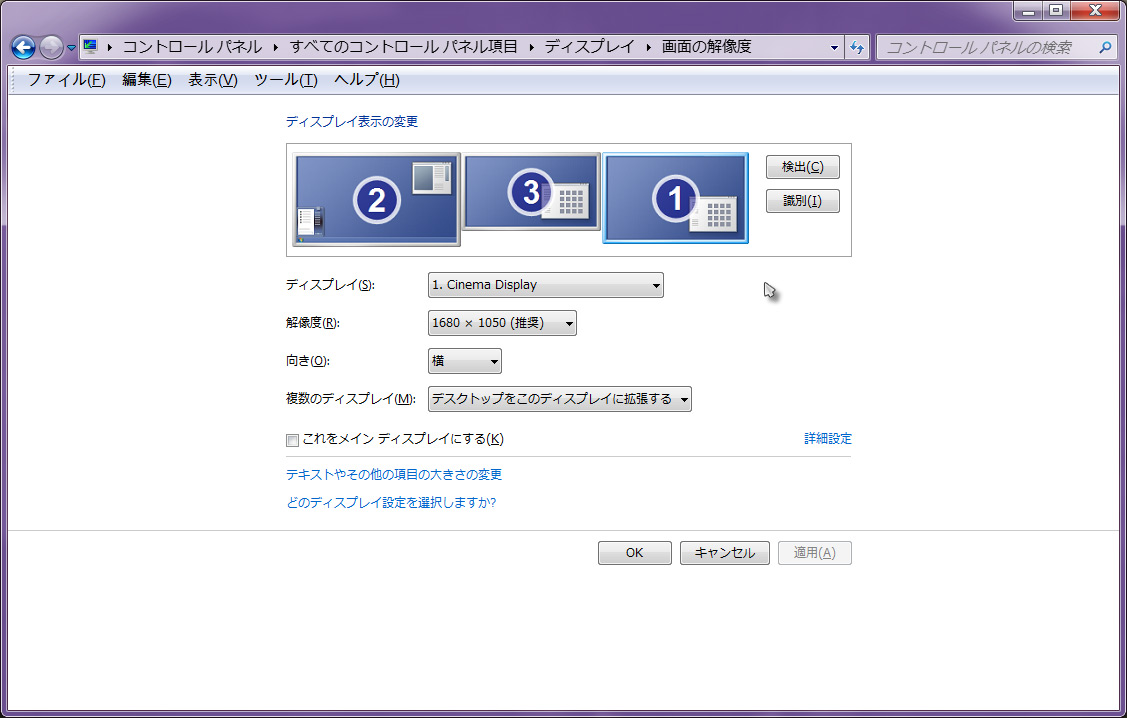Click the キャンセル button
Viewport: 1127px width, 718px height.
point(724,553)
